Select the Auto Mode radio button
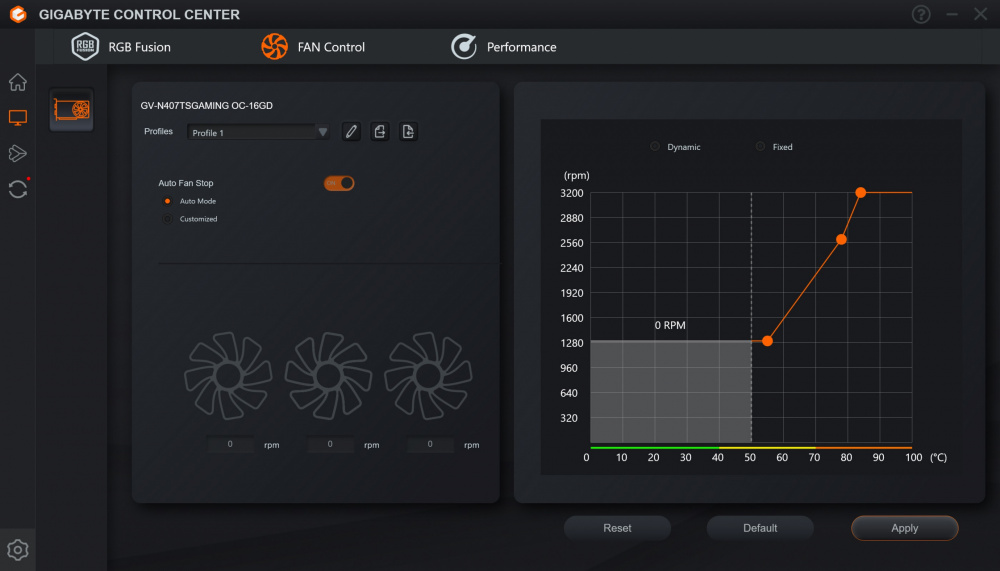The image size is (1000, 571). (168, 201)
